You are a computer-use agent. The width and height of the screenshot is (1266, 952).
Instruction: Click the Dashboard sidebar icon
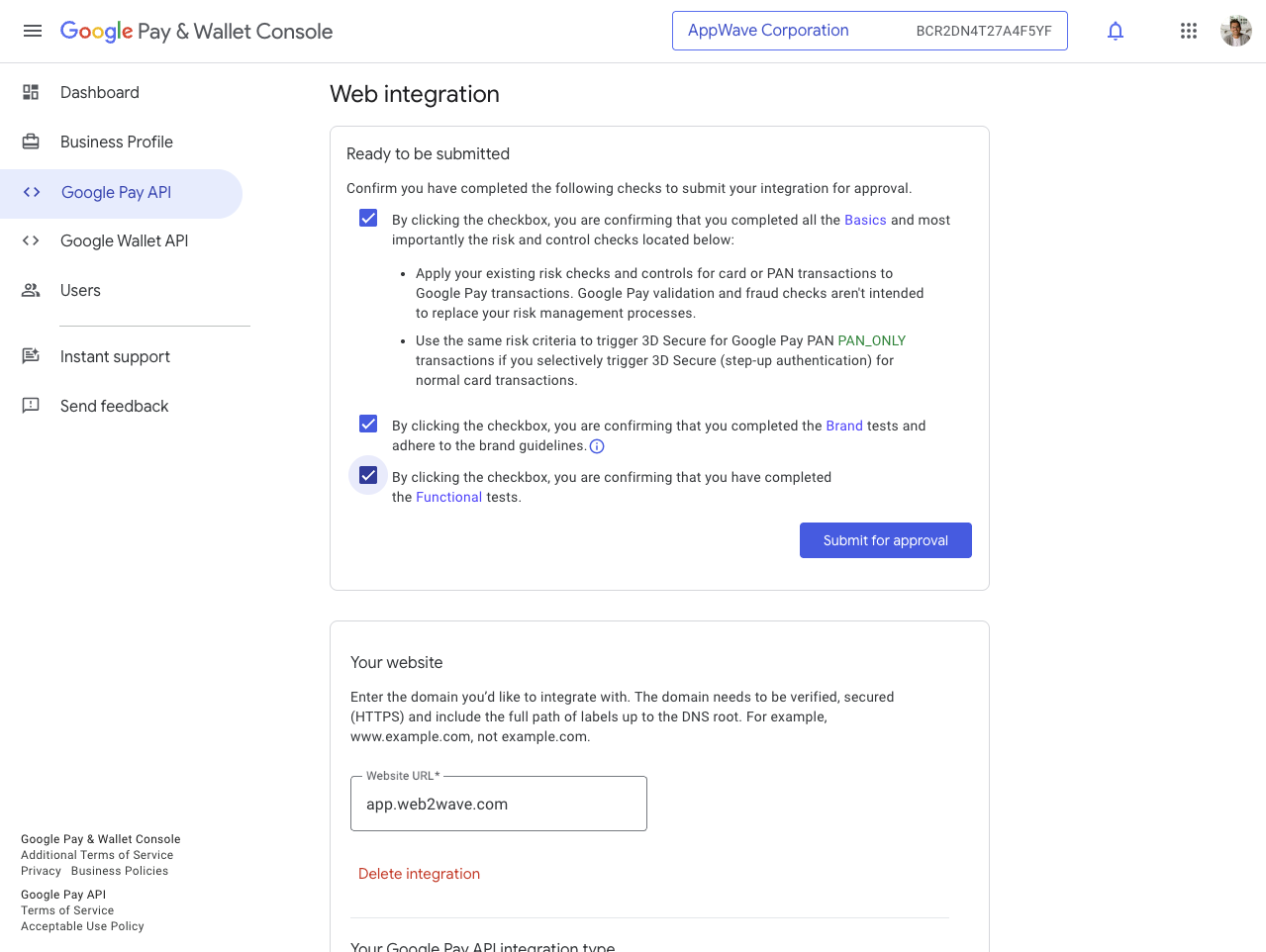pos(31,92)
